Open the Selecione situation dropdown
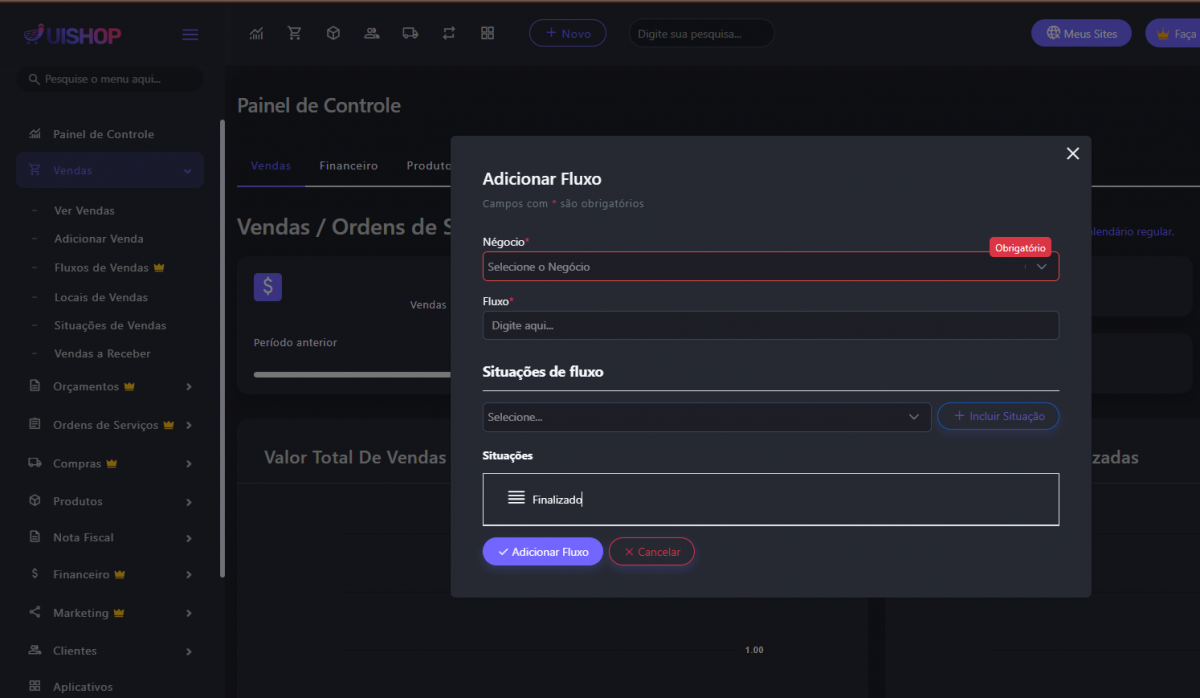 point(705,417)
